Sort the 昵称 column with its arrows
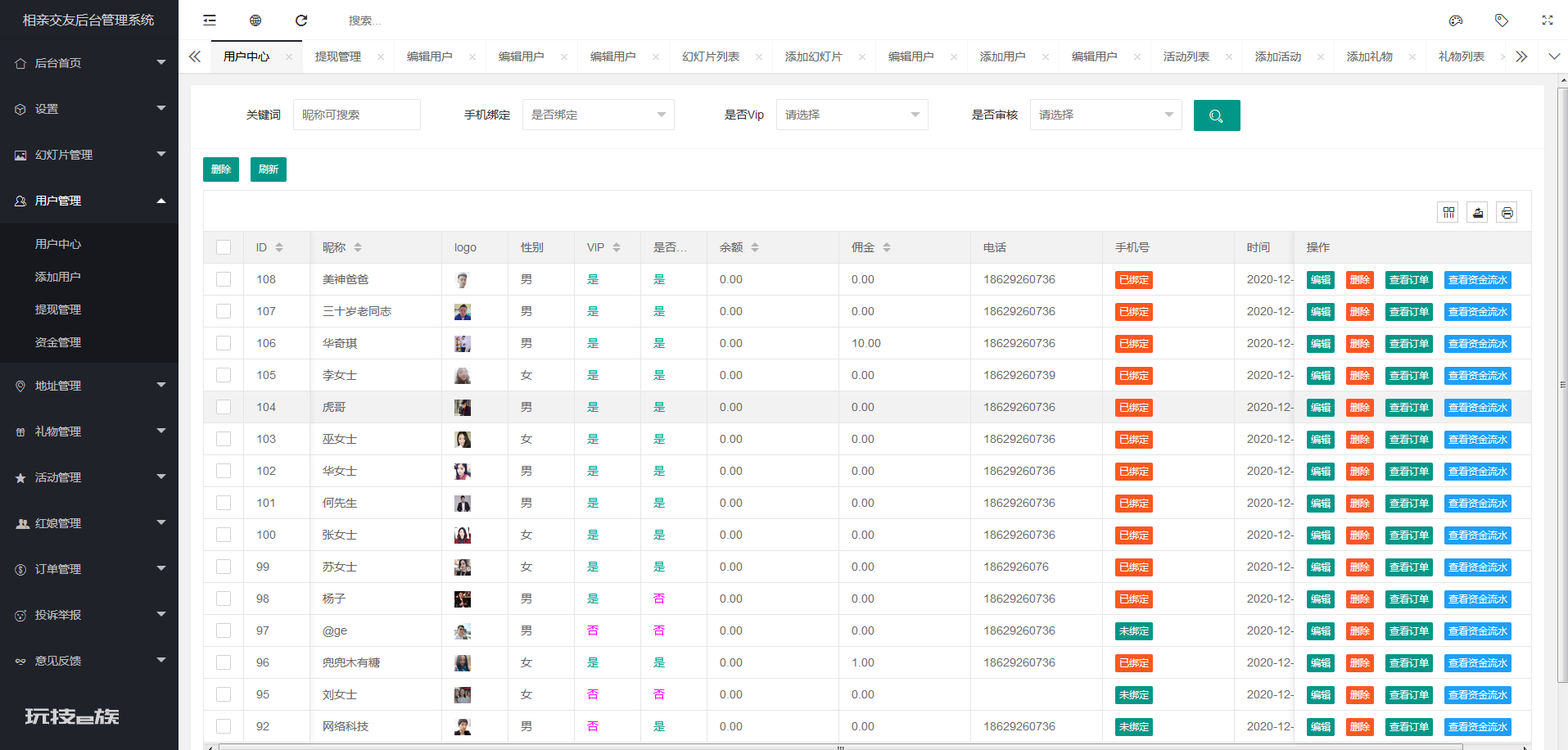 point(358,247)
